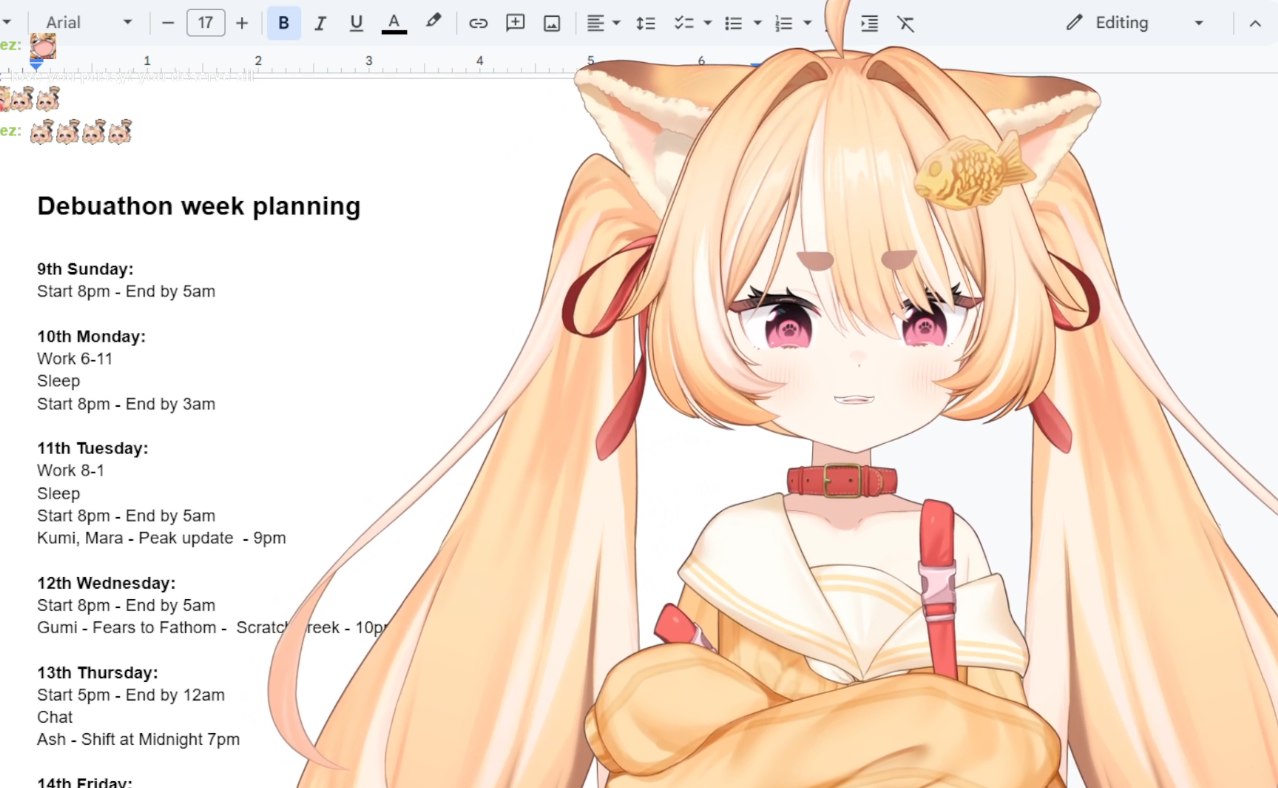Image resolution: width=1278 pixels, height=788 pixels.
Task: Clear formatting with the crossed-T icon
Action: click(x=906, y=23)
